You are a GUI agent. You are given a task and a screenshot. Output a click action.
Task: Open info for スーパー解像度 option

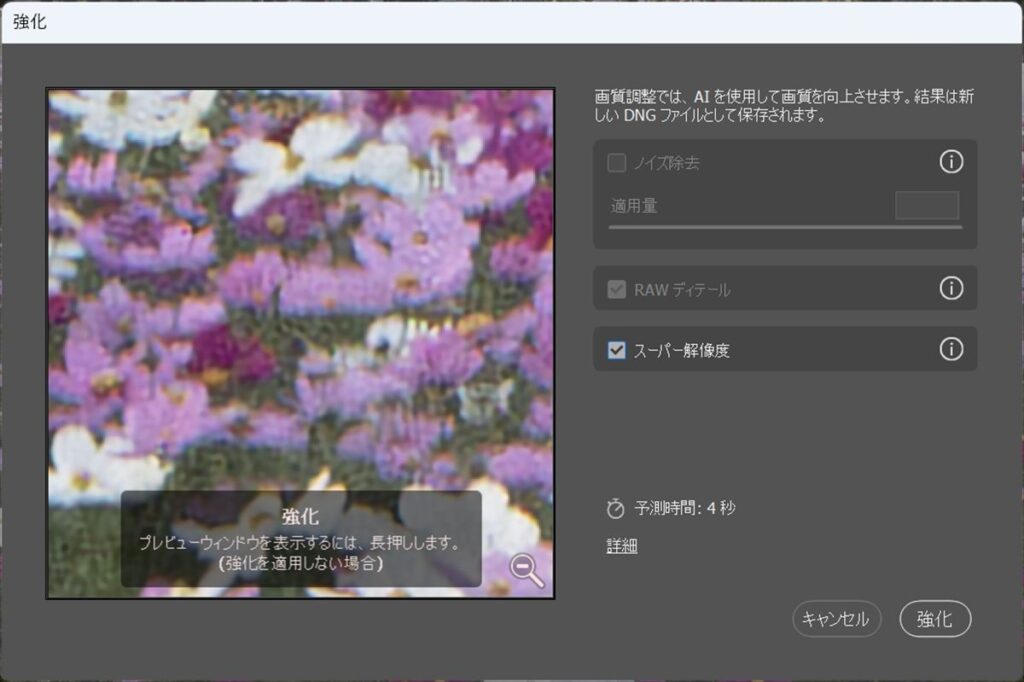(x=950, y=349)
